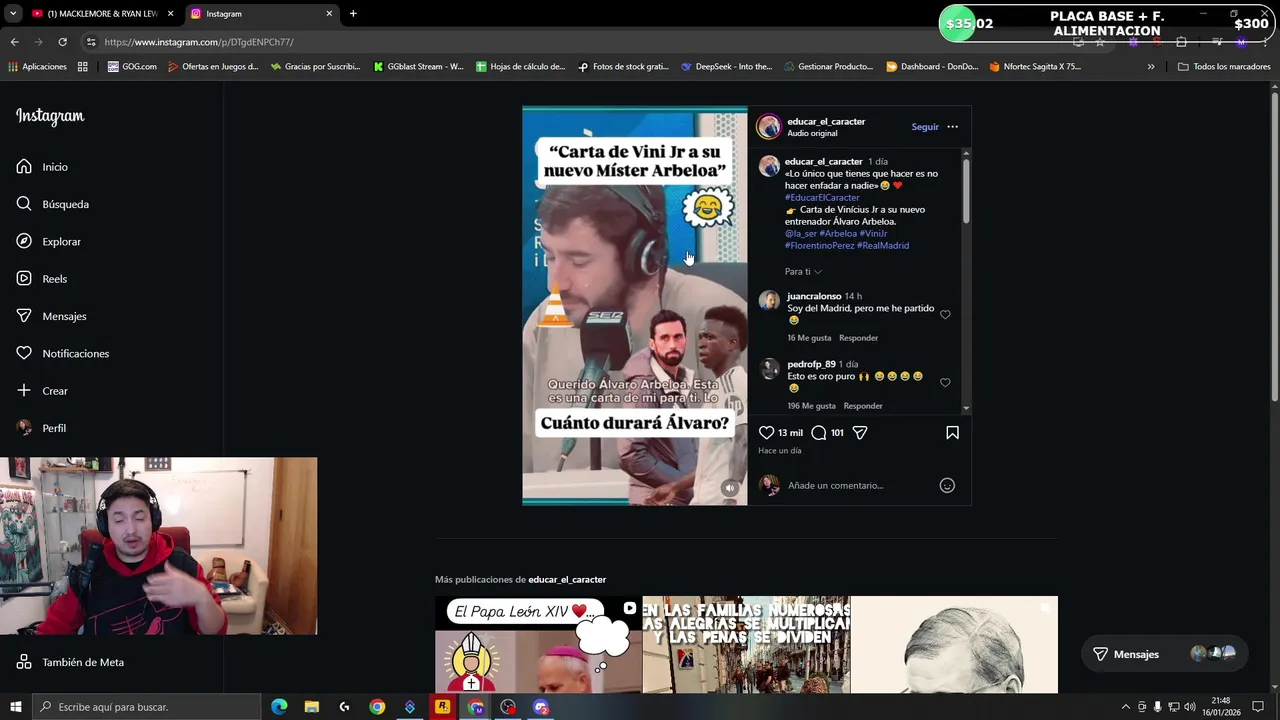This screenshot has height=720, width=1280.
Task: Open Discord from the taskbar
Action: [x=541, y=707]
